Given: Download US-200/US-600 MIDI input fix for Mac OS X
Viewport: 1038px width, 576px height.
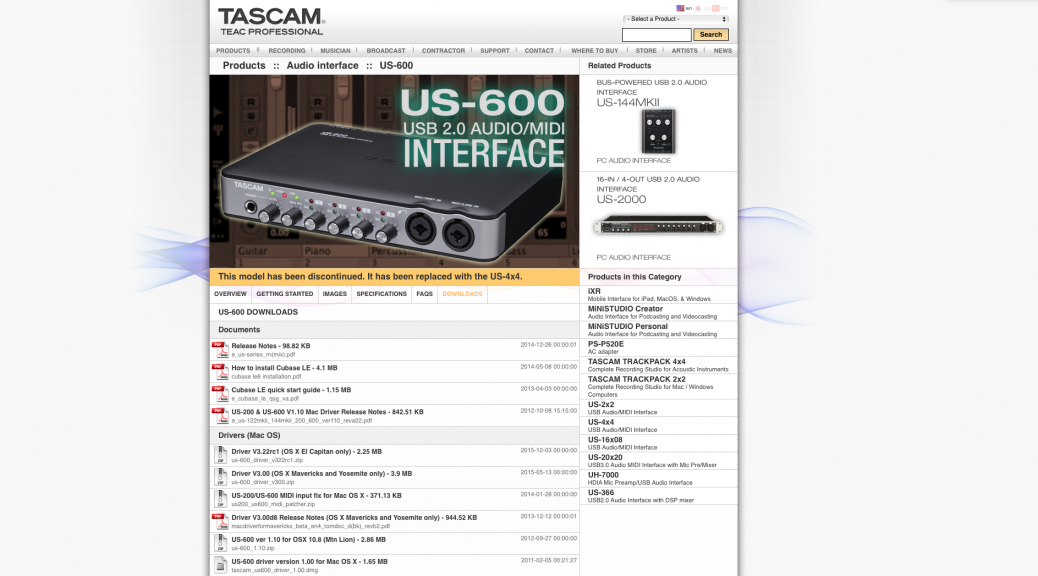Looking at the screenshot, I should point(316,495).
